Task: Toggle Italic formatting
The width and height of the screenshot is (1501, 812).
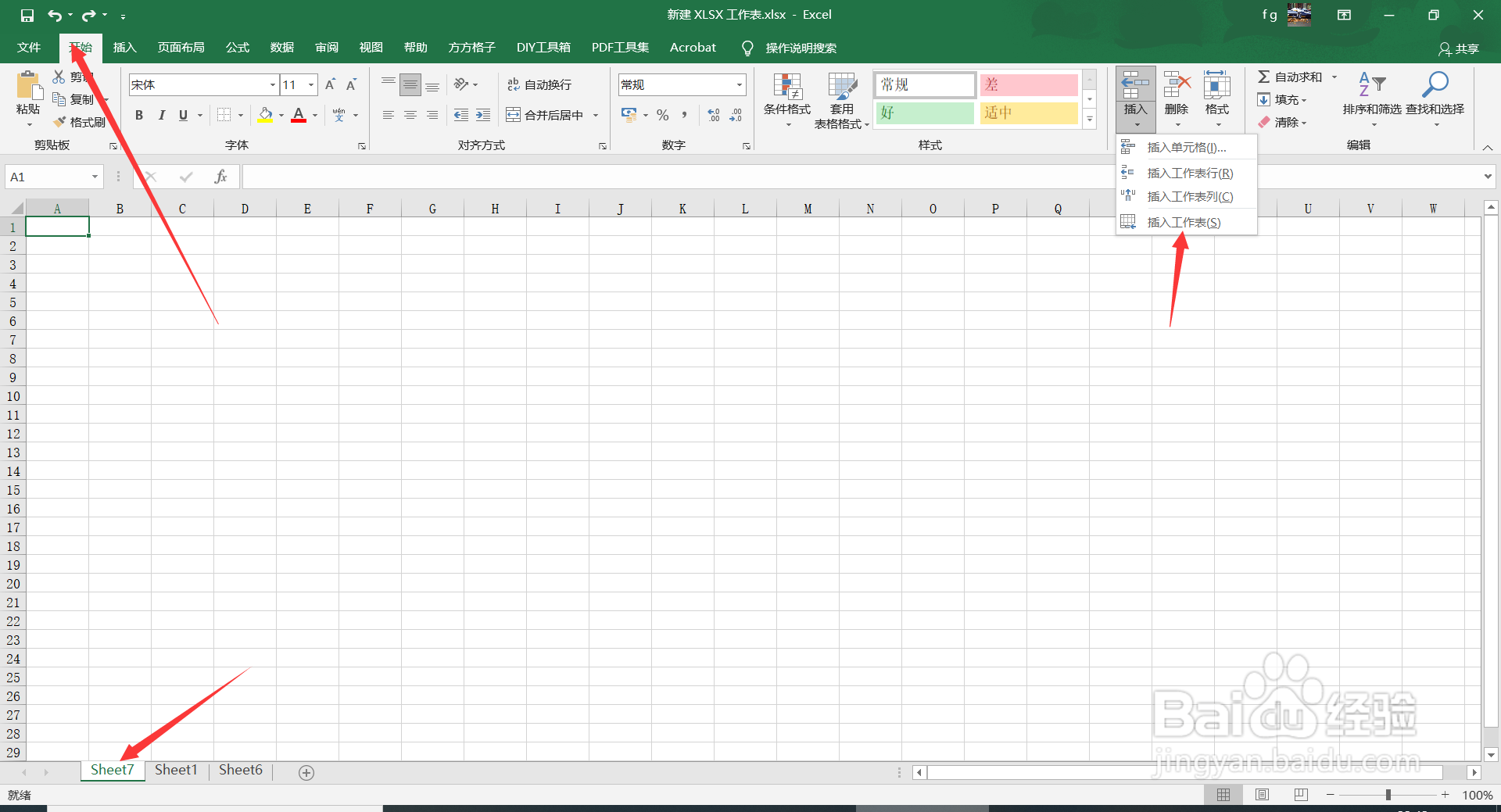Action: tap(161, 115)
